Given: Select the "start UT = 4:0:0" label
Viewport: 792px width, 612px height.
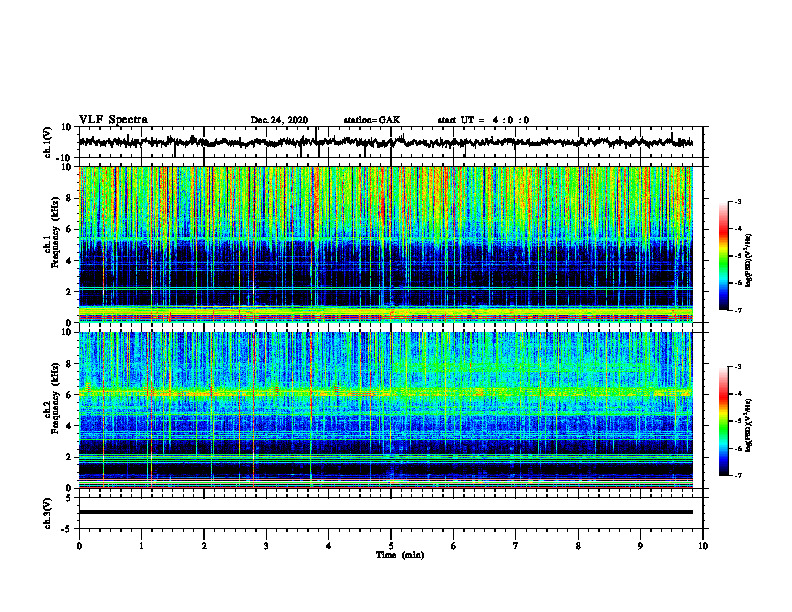Looking at the screenshot, I should pos(483,120).
